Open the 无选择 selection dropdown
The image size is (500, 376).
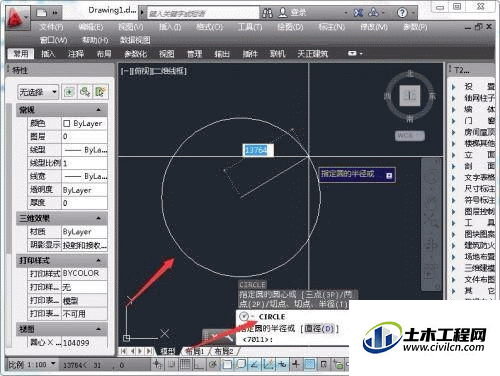tap(38, 92)
